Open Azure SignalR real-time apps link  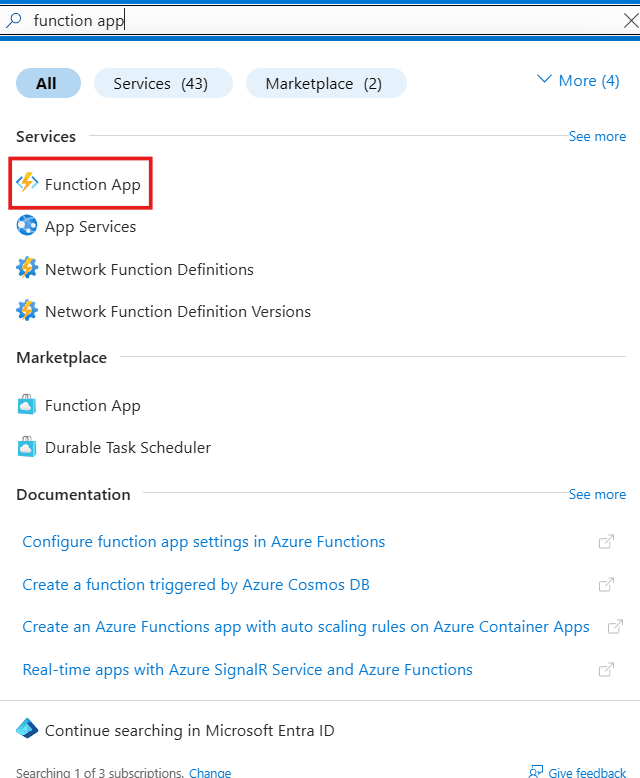click(x=247, y=669)
